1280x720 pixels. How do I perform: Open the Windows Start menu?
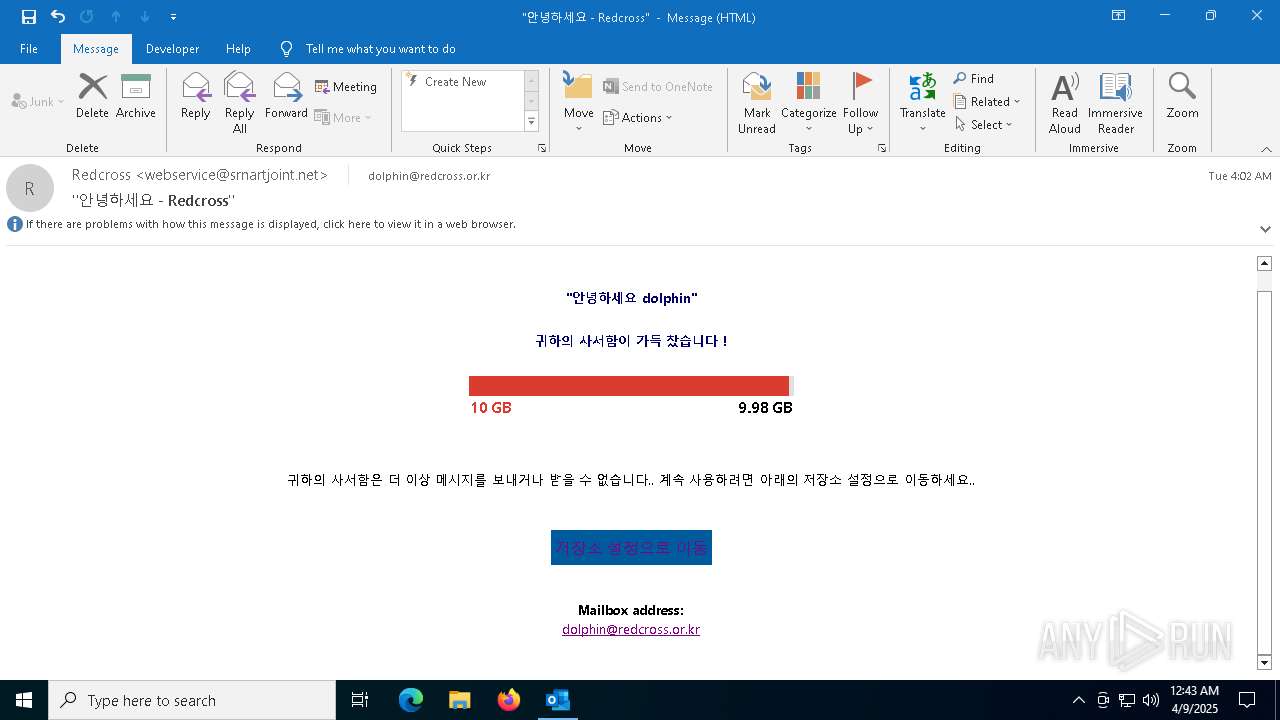[24, 700]
